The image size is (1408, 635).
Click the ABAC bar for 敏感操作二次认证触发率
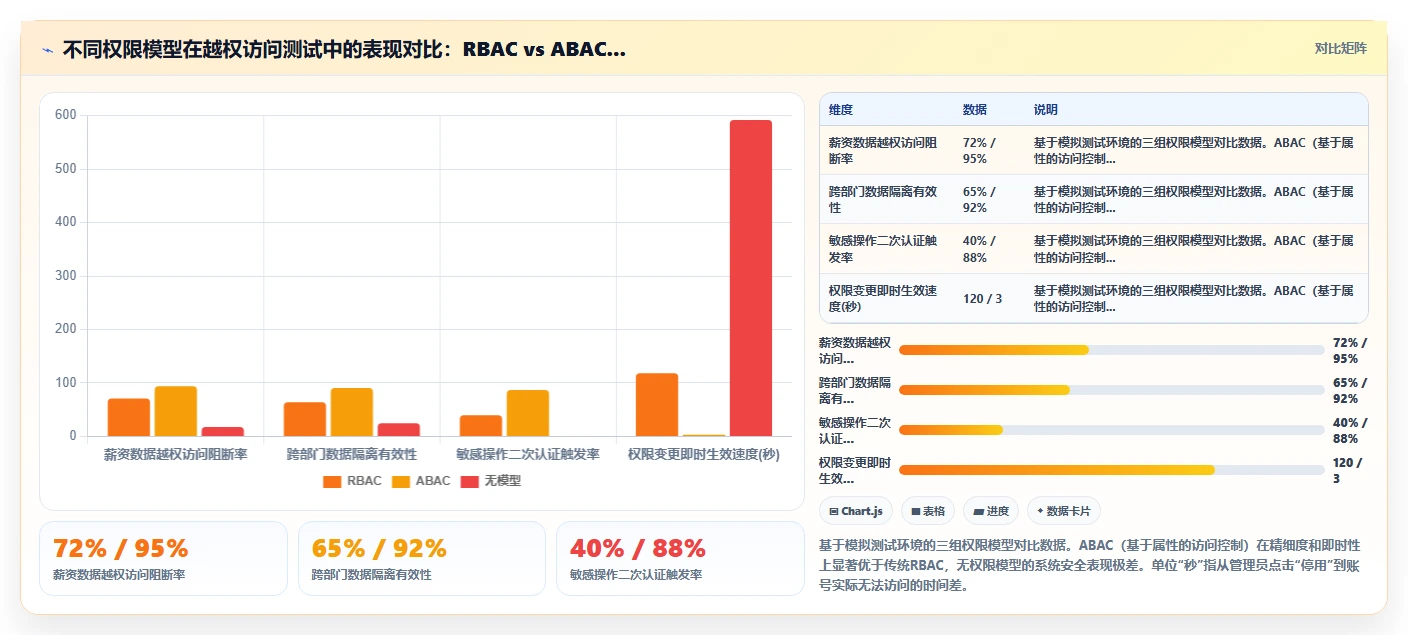click(527, 413)
